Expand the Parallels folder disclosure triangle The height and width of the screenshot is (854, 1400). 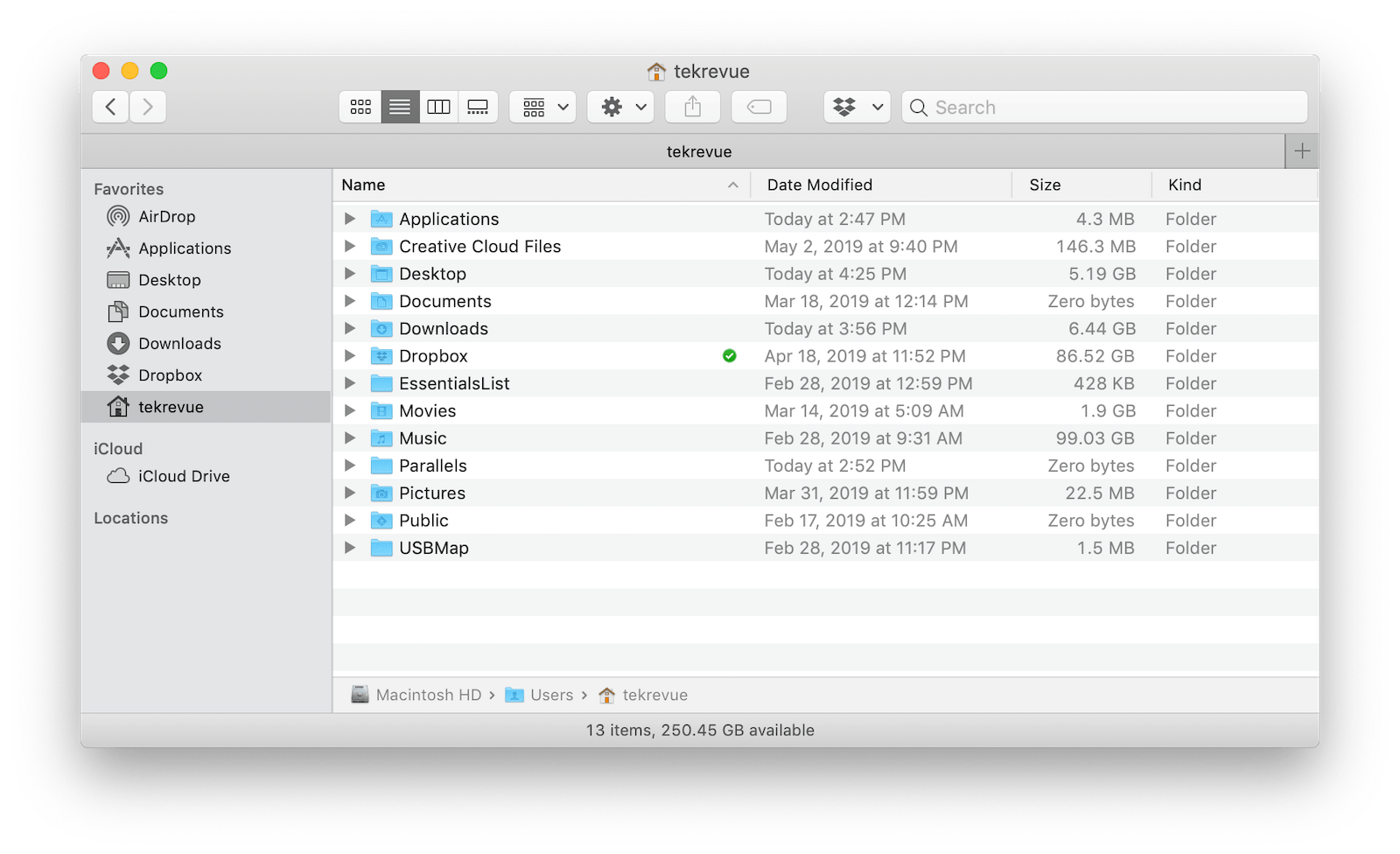coord(350,465)
